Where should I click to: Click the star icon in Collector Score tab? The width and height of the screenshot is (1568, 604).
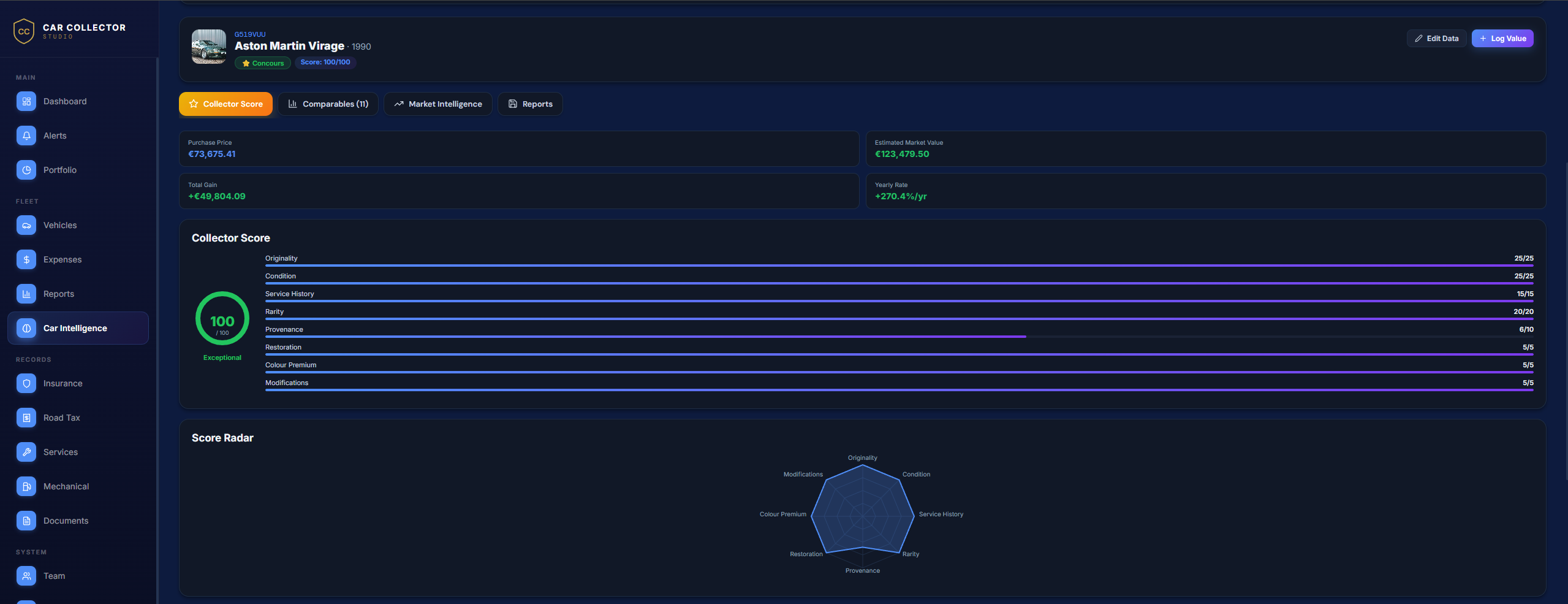pos(194,104)
